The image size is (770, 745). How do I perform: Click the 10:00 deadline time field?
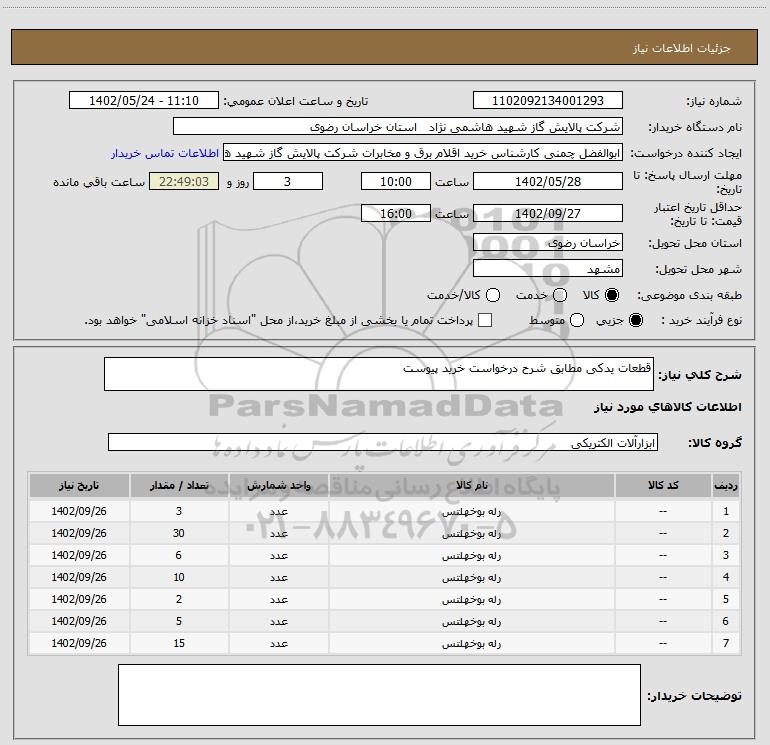(x=395, y=181)
